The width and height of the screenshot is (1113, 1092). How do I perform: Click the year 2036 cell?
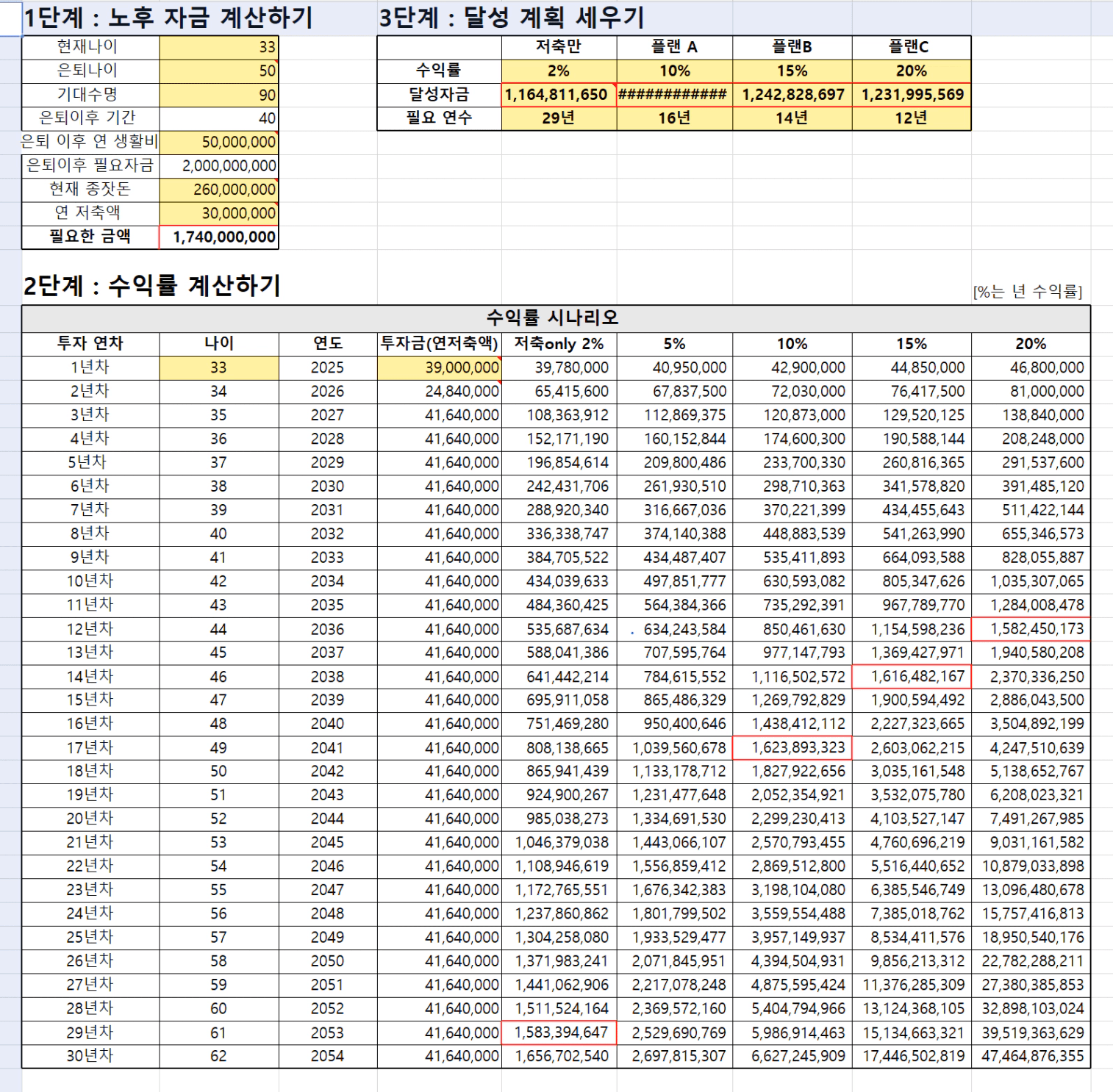pyautogui.click(x=327, y=629)
